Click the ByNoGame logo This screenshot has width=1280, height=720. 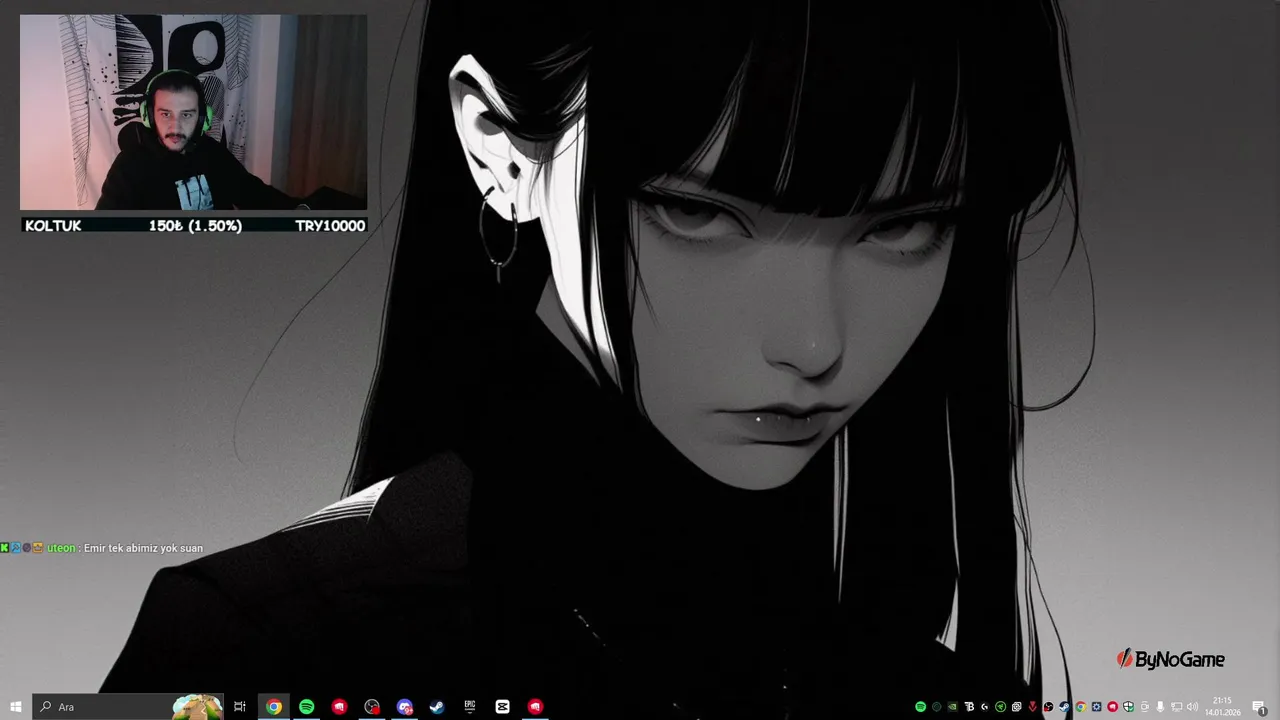pyautogui.click(x=1170, y=659)
